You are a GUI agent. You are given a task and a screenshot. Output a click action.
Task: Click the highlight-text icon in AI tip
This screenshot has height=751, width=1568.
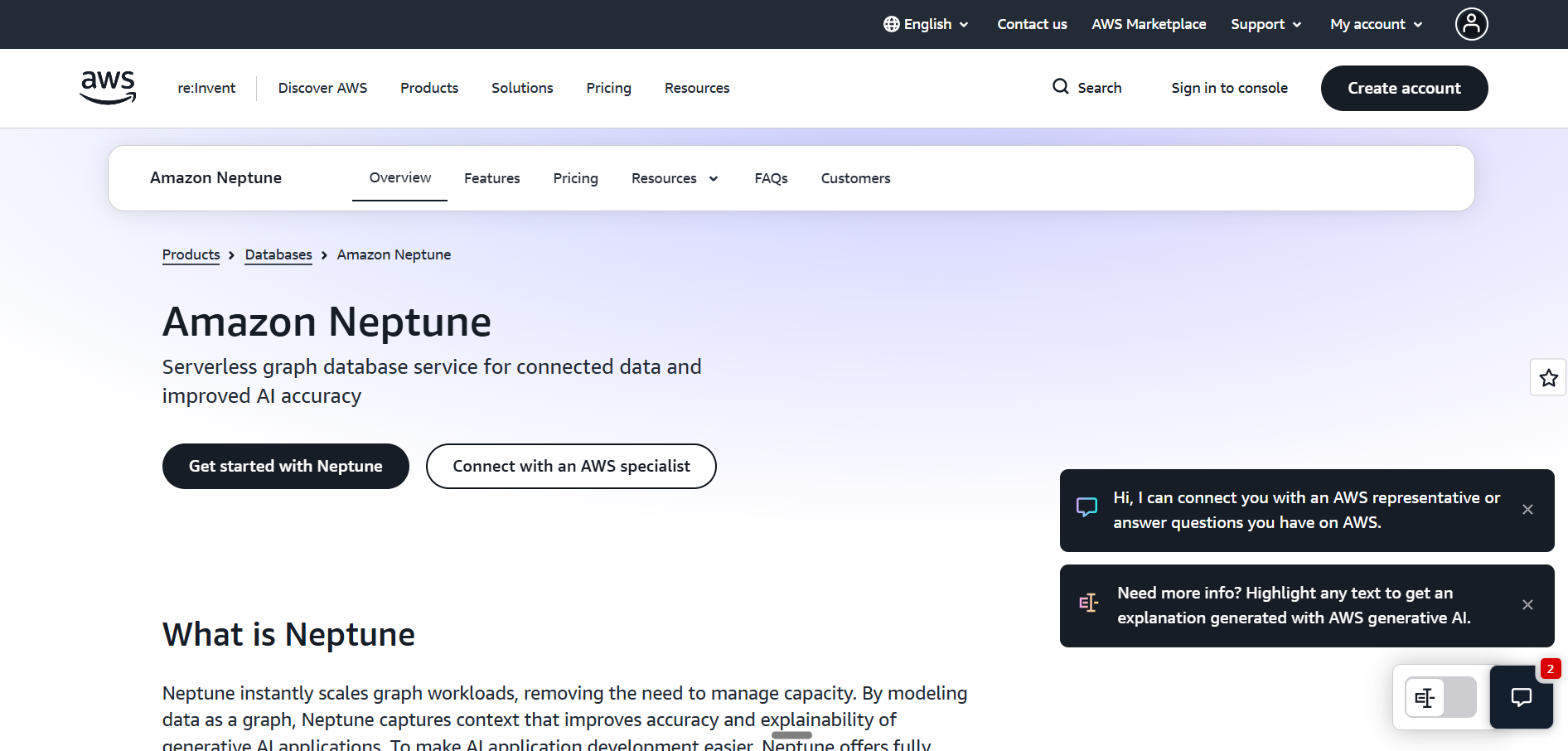1088,603
